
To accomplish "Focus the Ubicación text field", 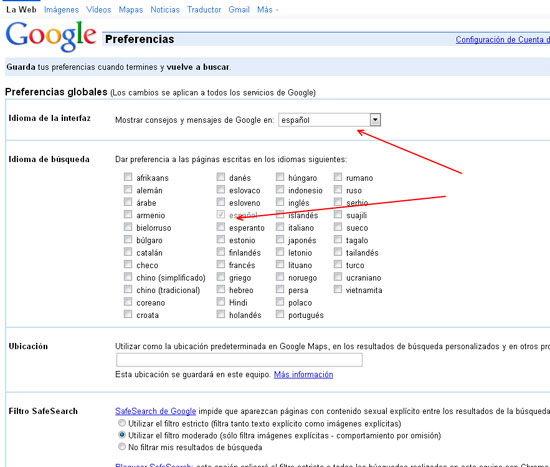I will (x=239, y=360).
